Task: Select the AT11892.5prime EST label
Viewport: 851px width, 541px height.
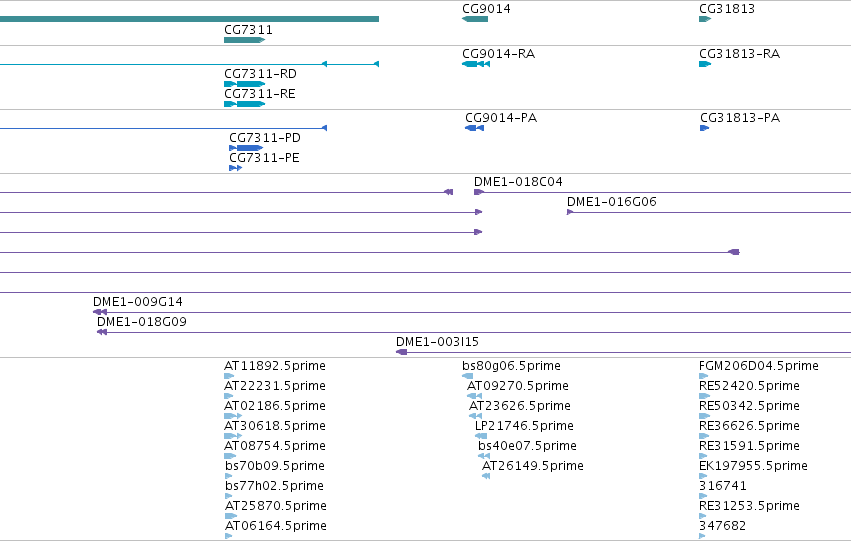Action: click(275, 366)
